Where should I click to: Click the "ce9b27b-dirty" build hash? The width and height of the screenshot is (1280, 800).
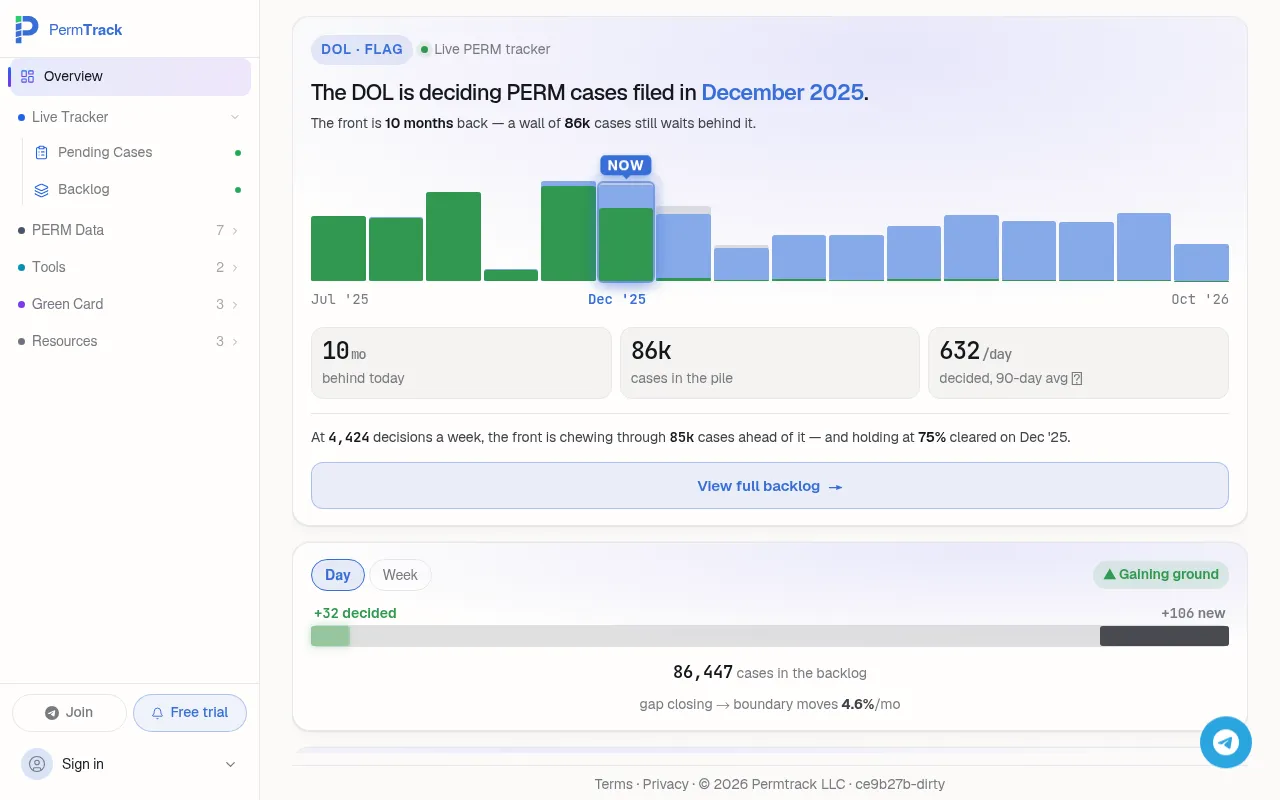pos(900,784)
